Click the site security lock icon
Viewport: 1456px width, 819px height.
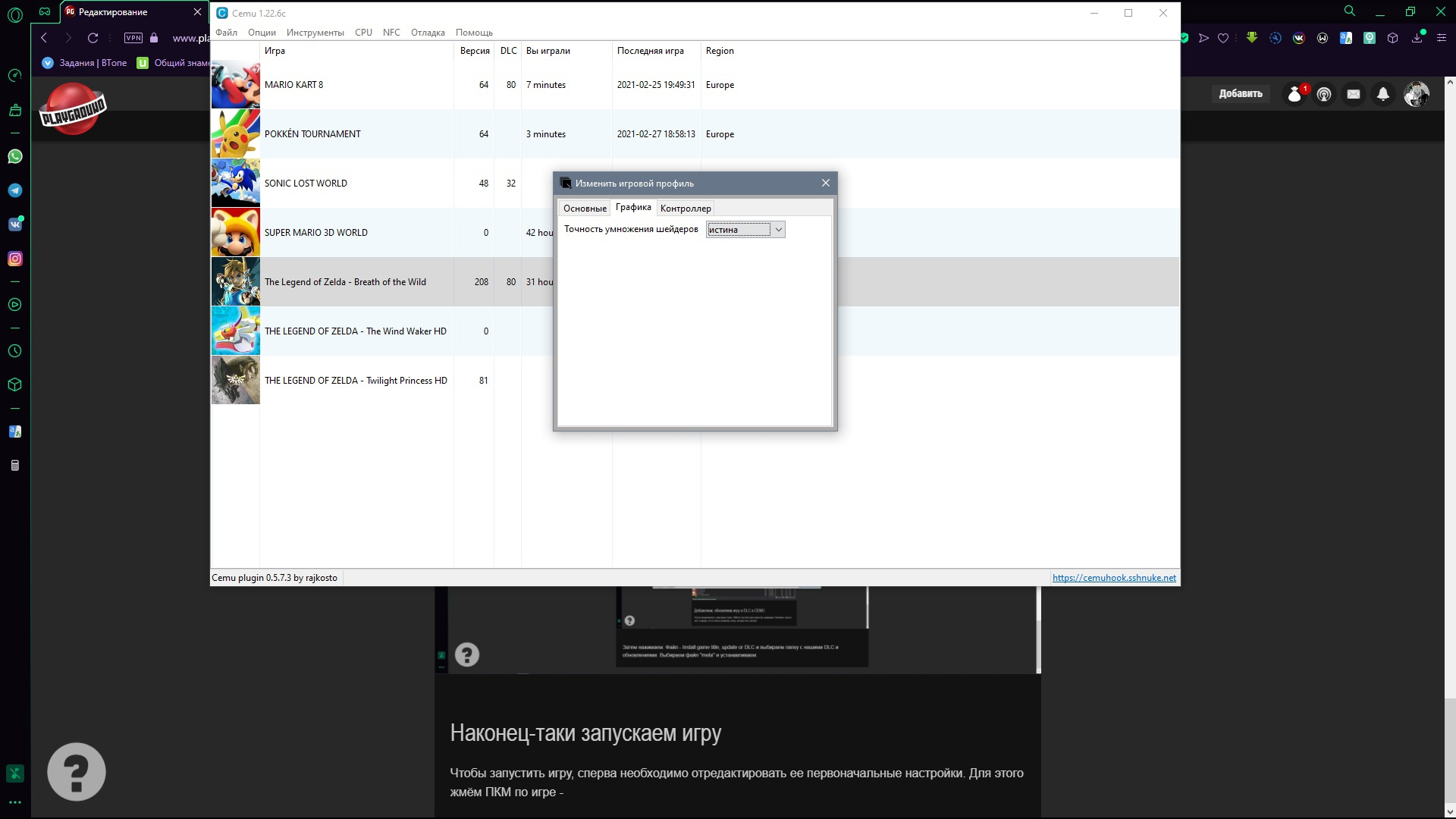click(154, 38)
